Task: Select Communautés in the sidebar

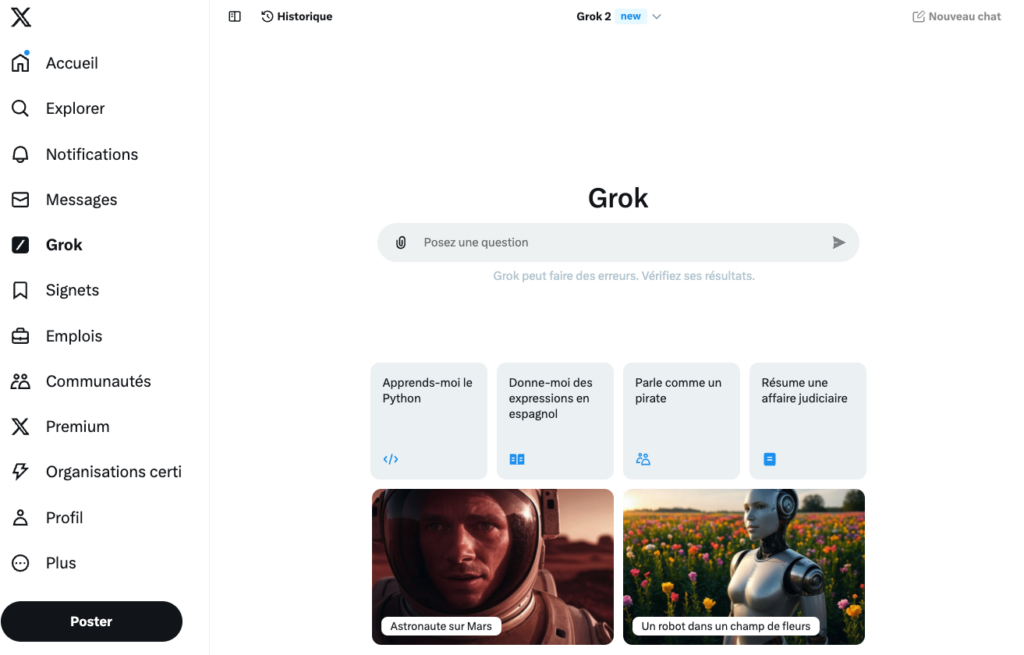Action: point(98,381)
